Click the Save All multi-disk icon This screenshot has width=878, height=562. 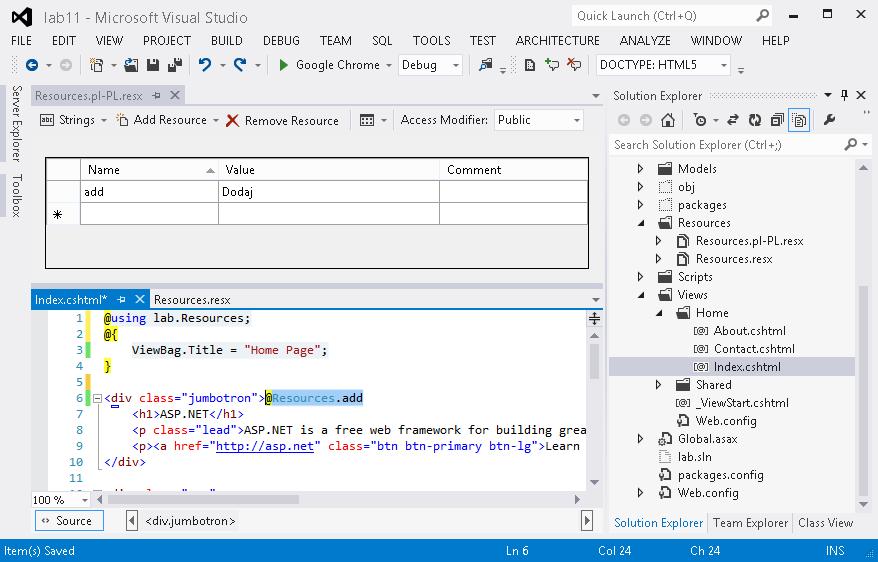[x=175, y=65]
